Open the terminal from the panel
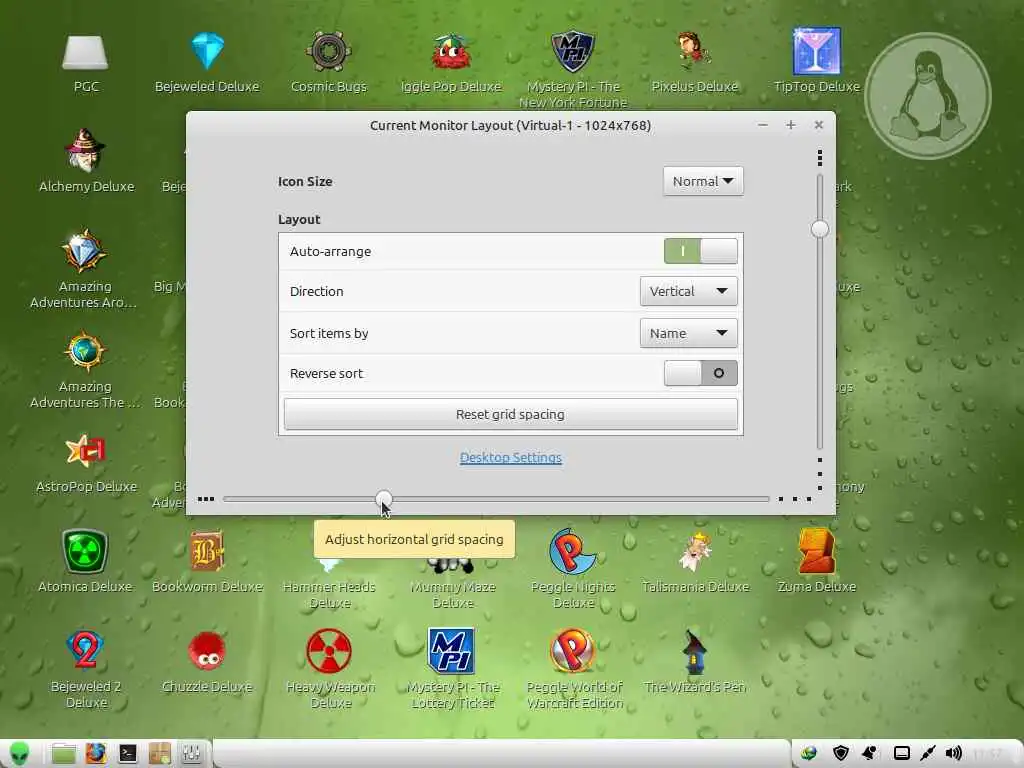This screenshot has height=768, width=1024. [x=127, y=754]
